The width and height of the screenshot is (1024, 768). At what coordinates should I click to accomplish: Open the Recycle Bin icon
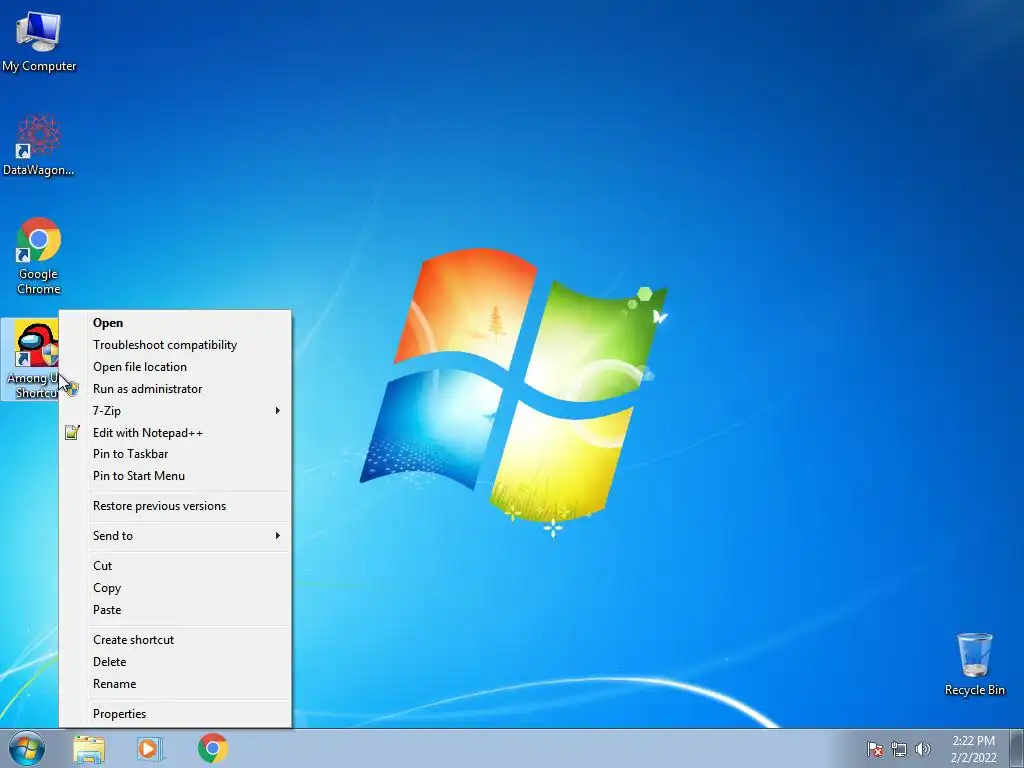coord(974,664)
